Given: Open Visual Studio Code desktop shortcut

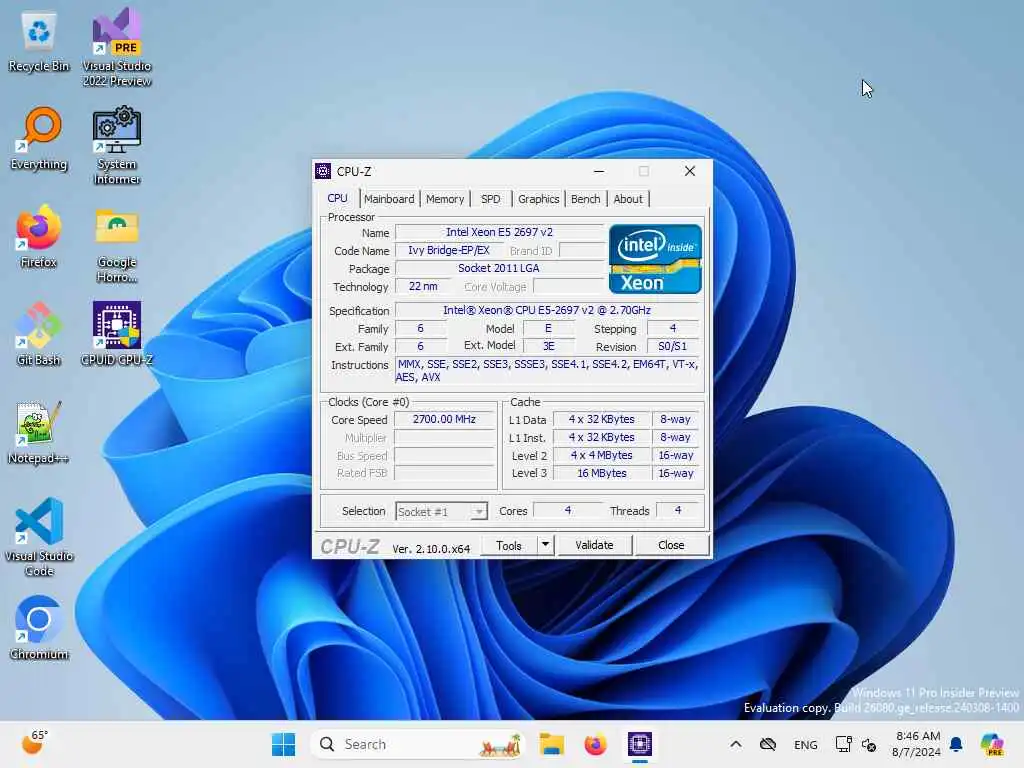Looking at the screenshot, I should click(39, 537).
